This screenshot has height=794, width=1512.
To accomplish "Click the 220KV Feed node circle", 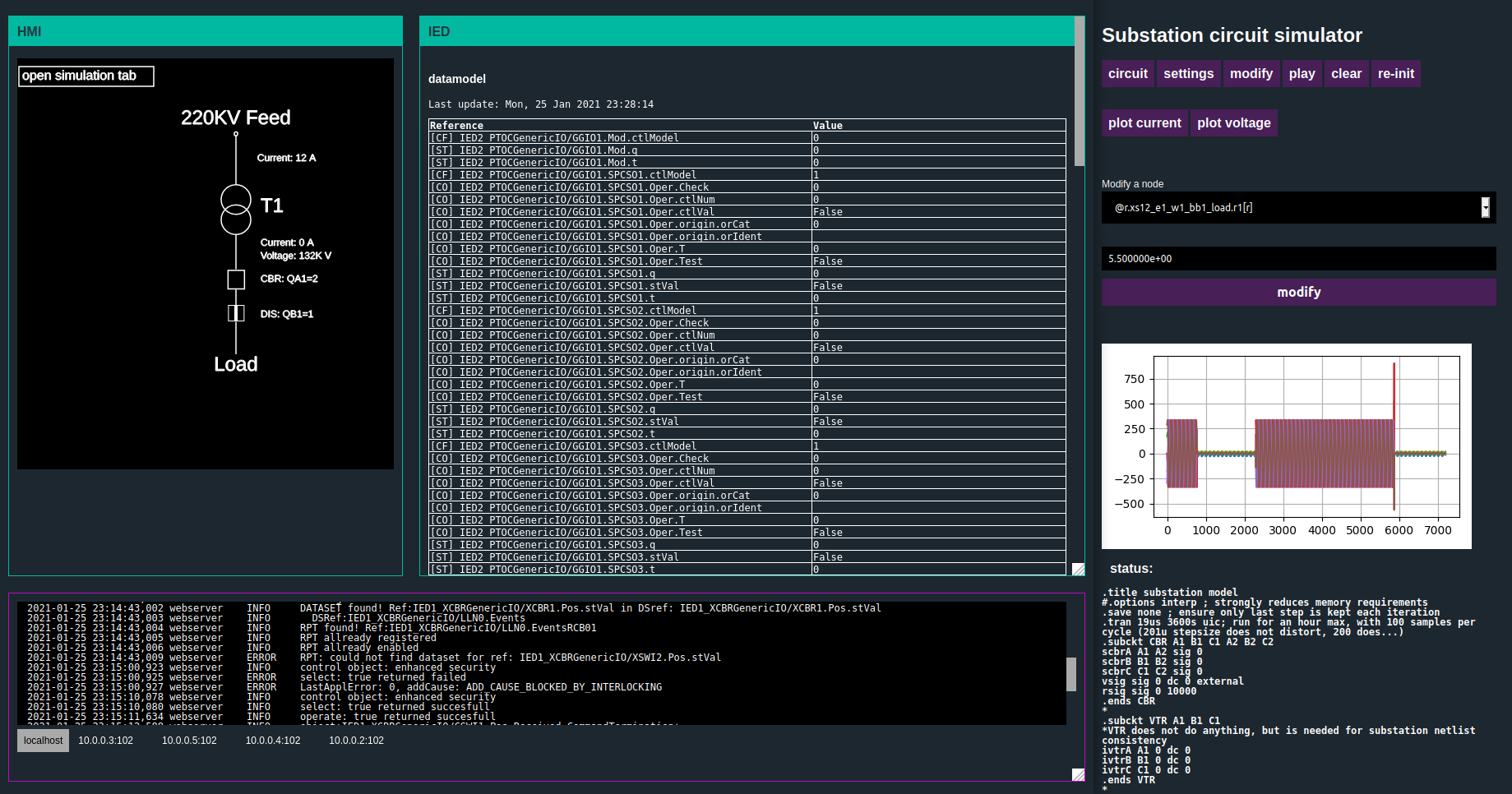I will pyautogui.click(x=236, y=134).
